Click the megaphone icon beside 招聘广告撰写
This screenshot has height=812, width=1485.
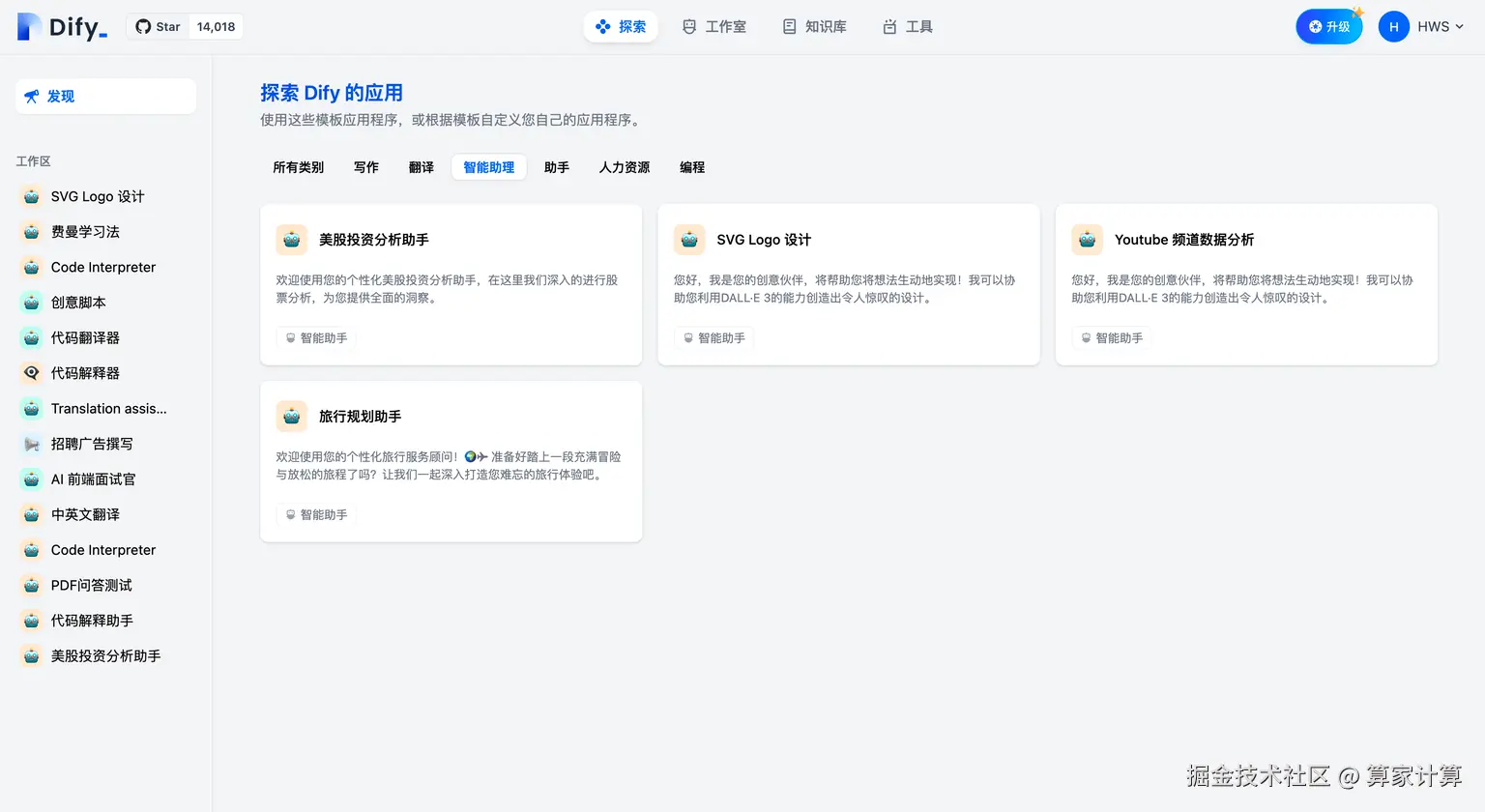tap(31, 444)
